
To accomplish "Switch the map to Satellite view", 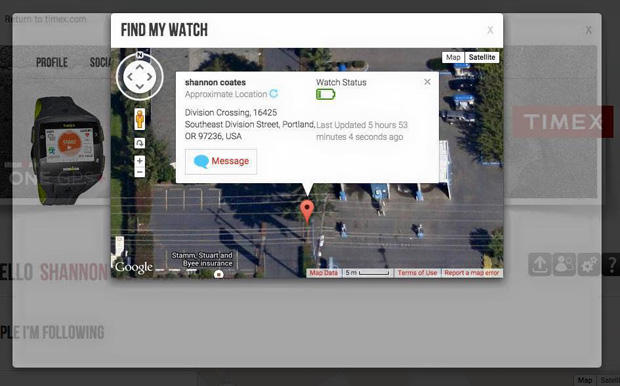I will point(482,57).
